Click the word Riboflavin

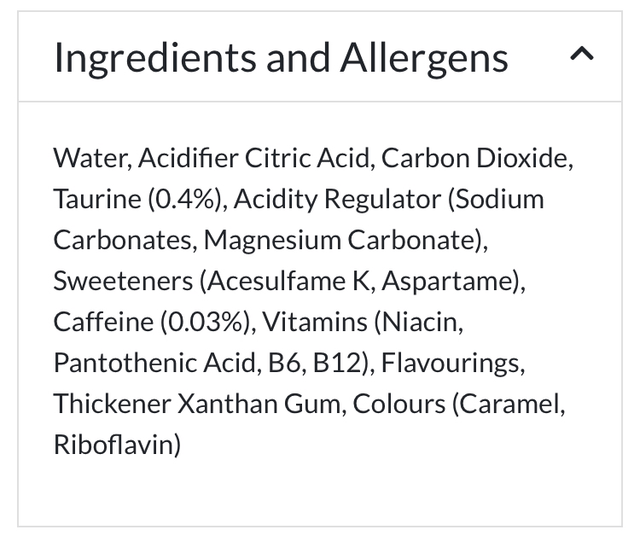114,444
